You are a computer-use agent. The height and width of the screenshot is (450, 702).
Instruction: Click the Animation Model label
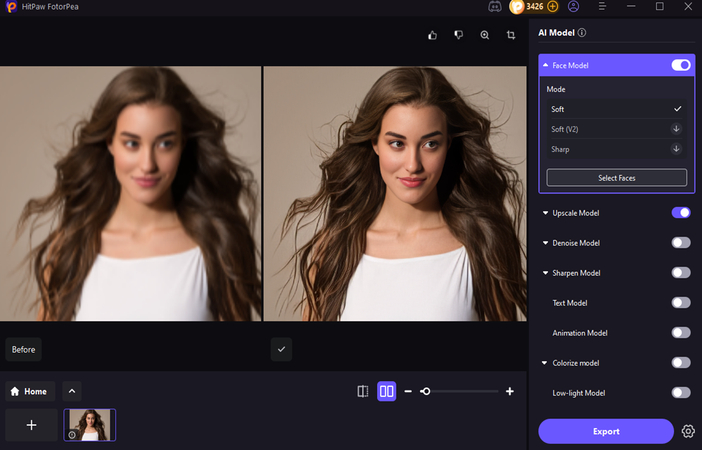[580, 333]
